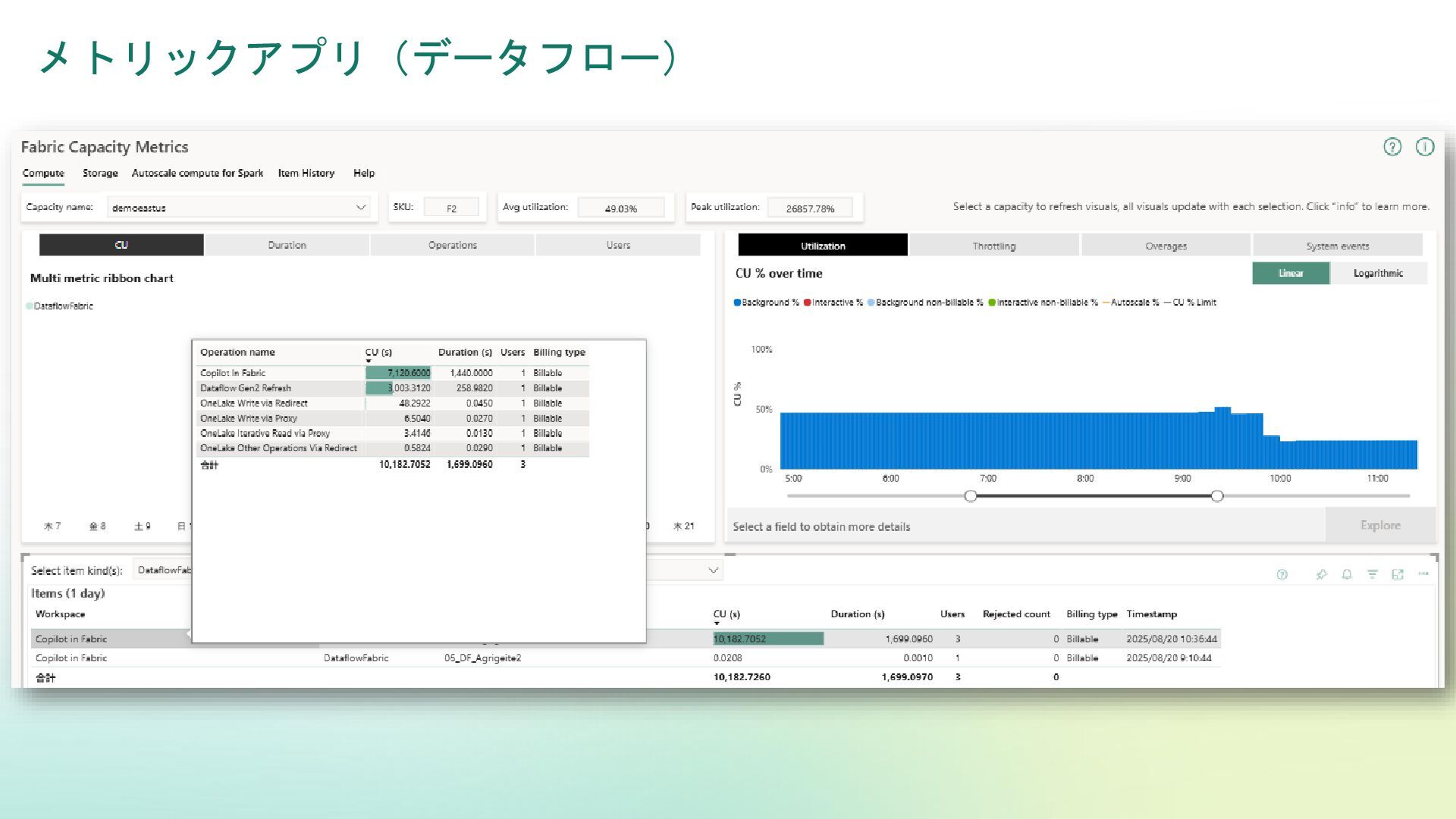
Task: Show the Overages chart tab
Action: (x=1166, y=246)
